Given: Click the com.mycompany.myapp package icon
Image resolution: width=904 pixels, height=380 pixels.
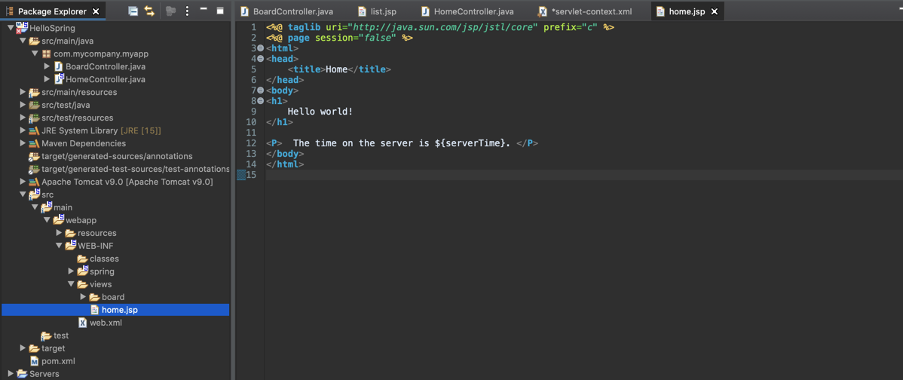Looking at the screenshot, I should point(46,54).
